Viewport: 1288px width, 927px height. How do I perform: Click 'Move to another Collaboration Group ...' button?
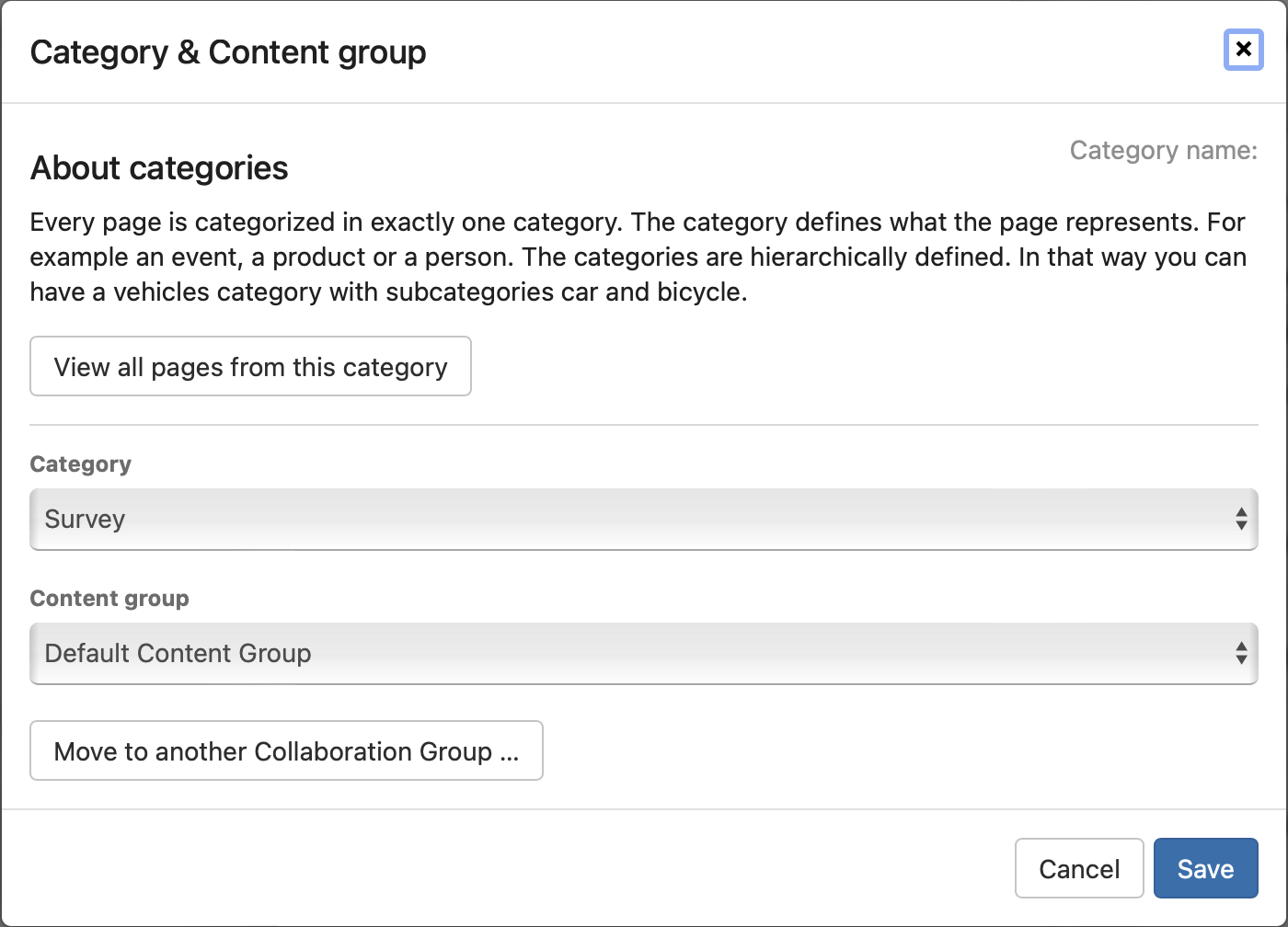[x=286, y=751]
